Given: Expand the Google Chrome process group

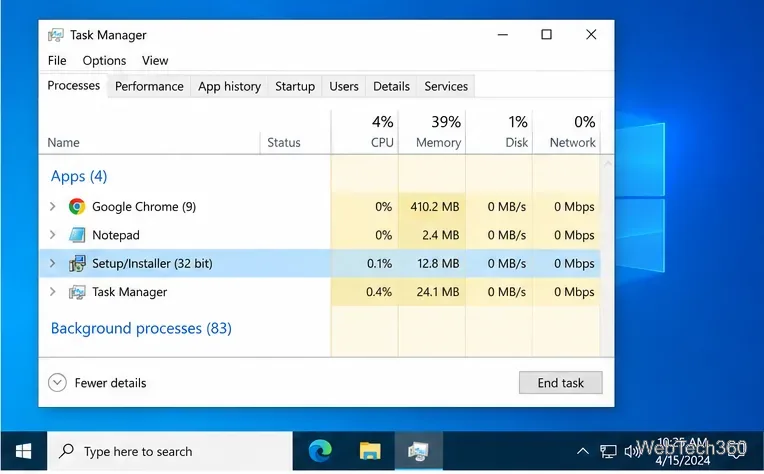Looking at the screenshot, I should pos(53,207).
